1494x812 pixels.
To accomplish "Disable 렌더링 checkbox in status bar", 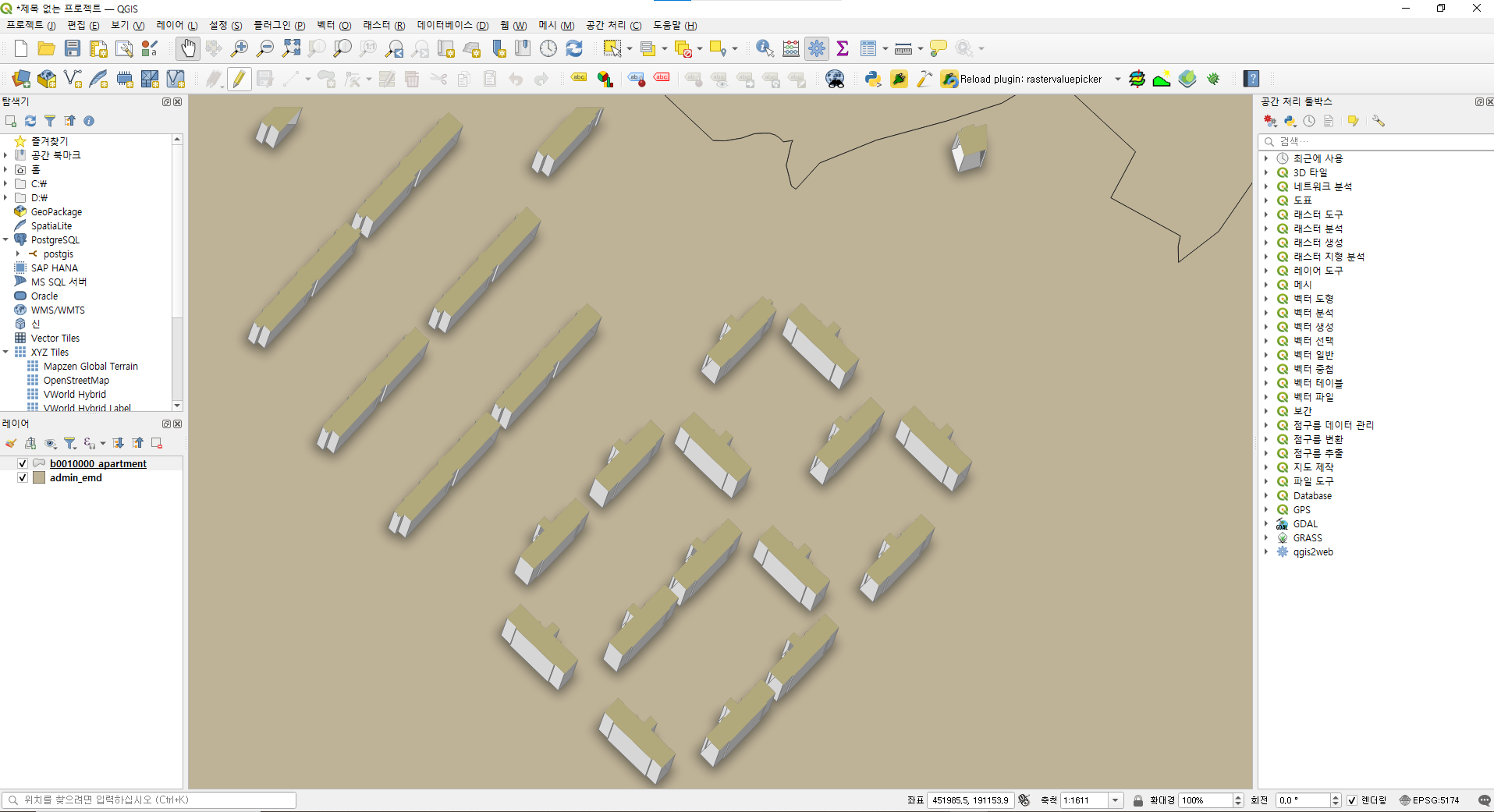I will (1350, 800).
